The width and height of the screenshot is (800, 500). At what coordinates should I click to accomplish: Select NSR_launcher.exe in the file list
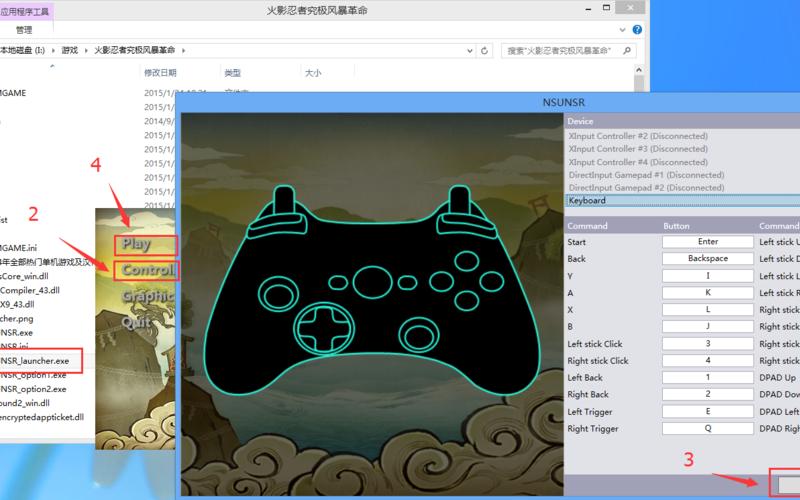point(36,360)
